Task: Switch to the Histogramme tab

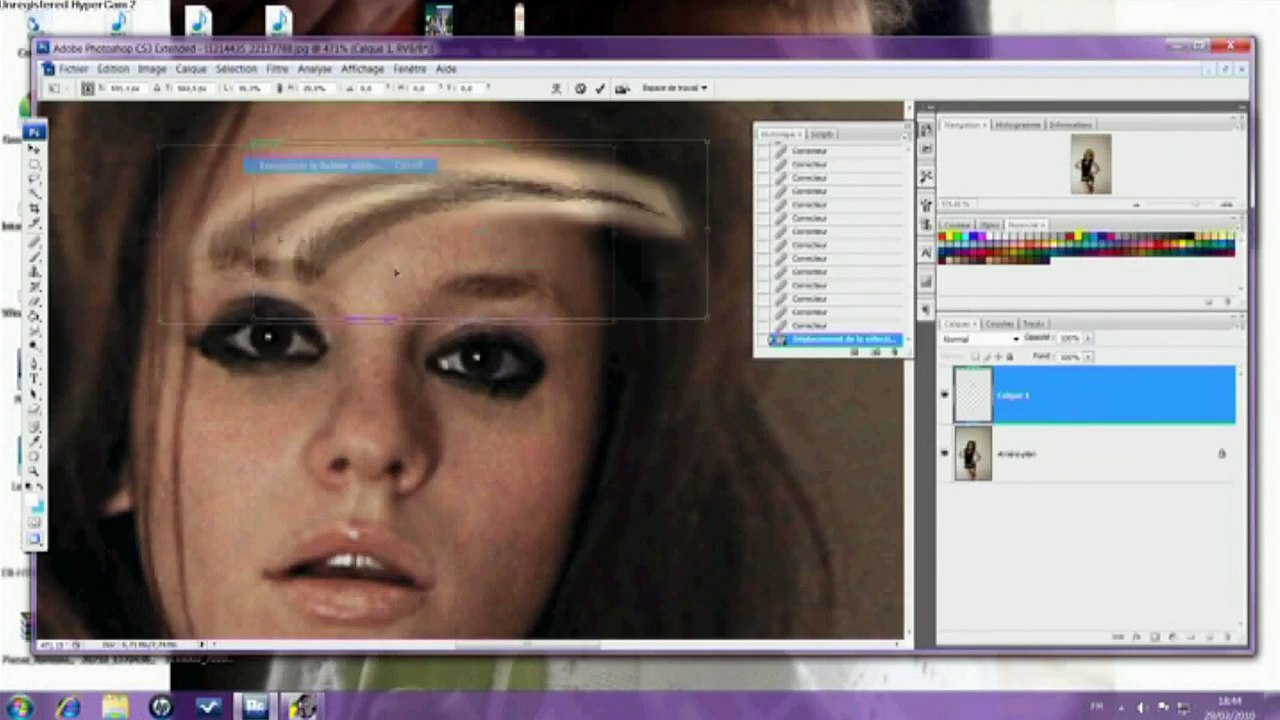Action: [x=1016, y=125]
